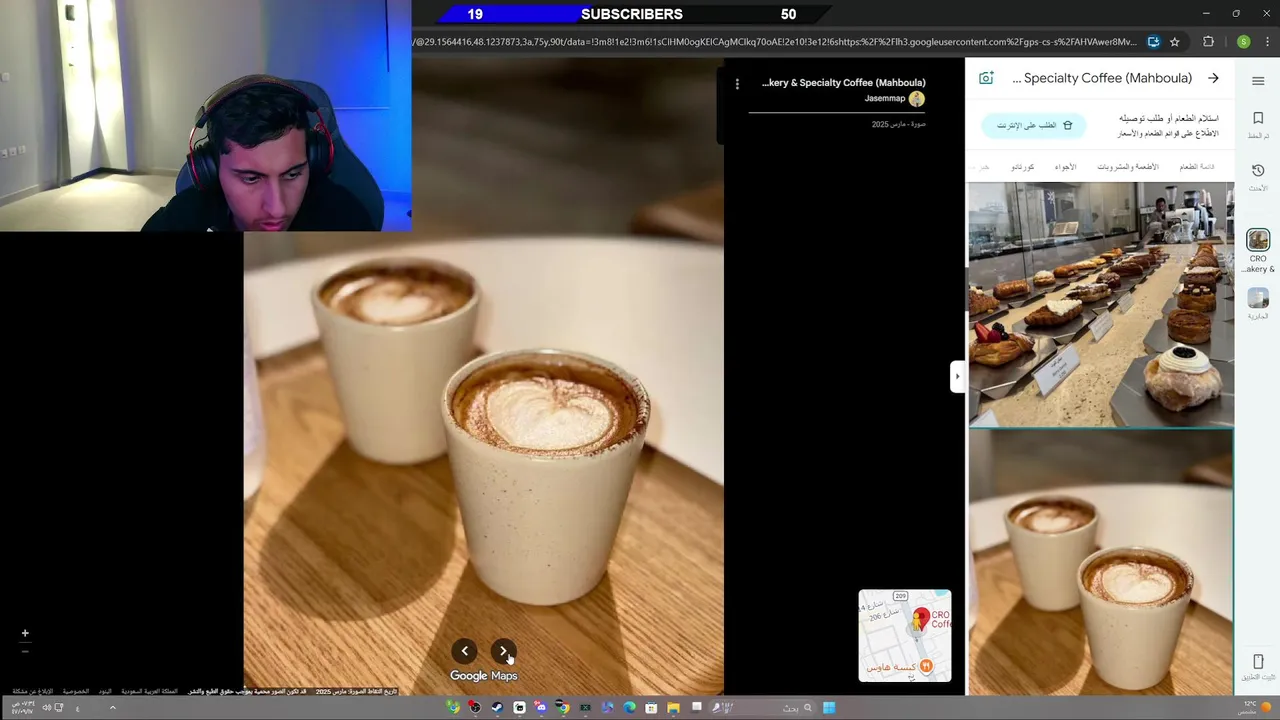Open the coffee cups photo thumbnail
This screenshot has height=720, width=1280.
tap(1101, 562)
